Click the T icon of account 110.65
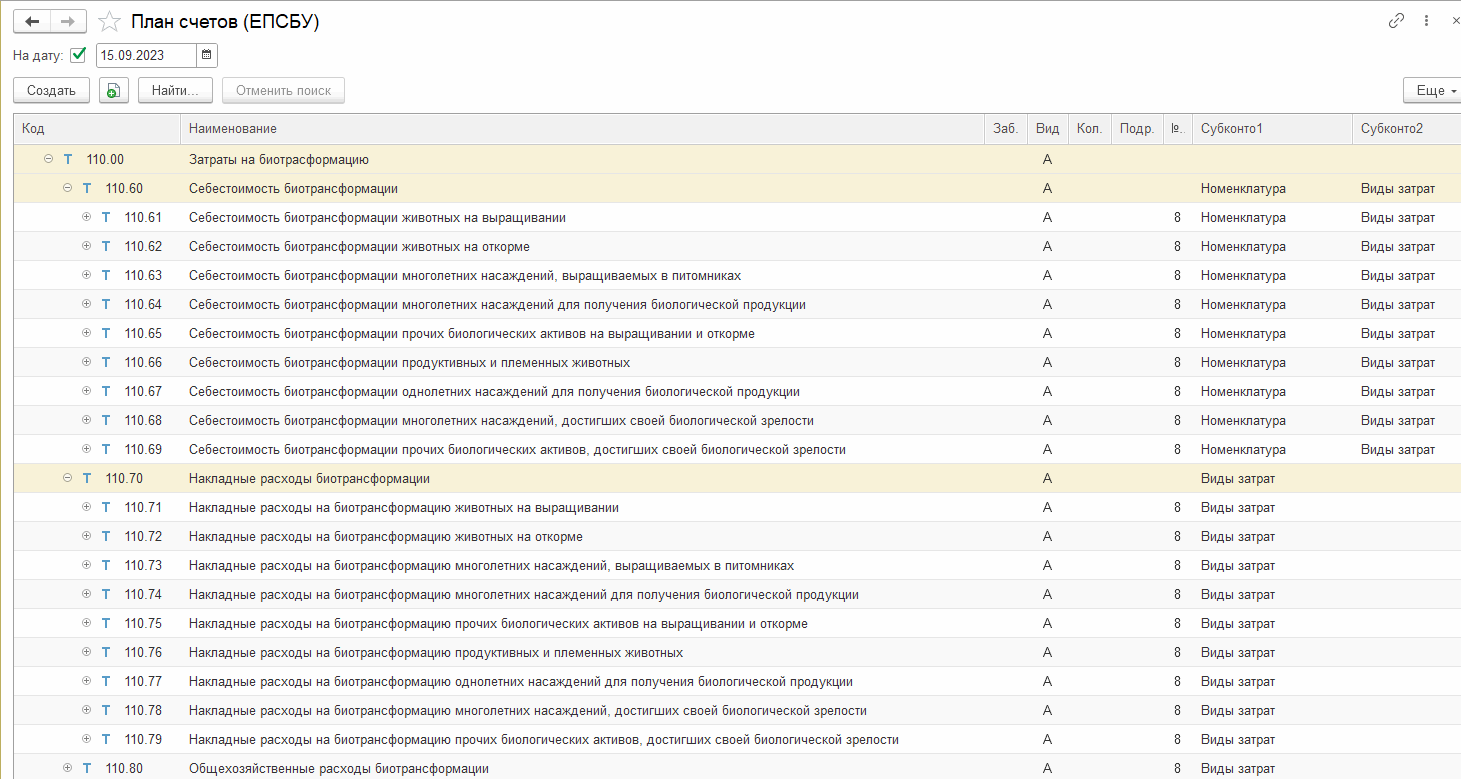Screen dimensions: 1461x779 [106, 333]
